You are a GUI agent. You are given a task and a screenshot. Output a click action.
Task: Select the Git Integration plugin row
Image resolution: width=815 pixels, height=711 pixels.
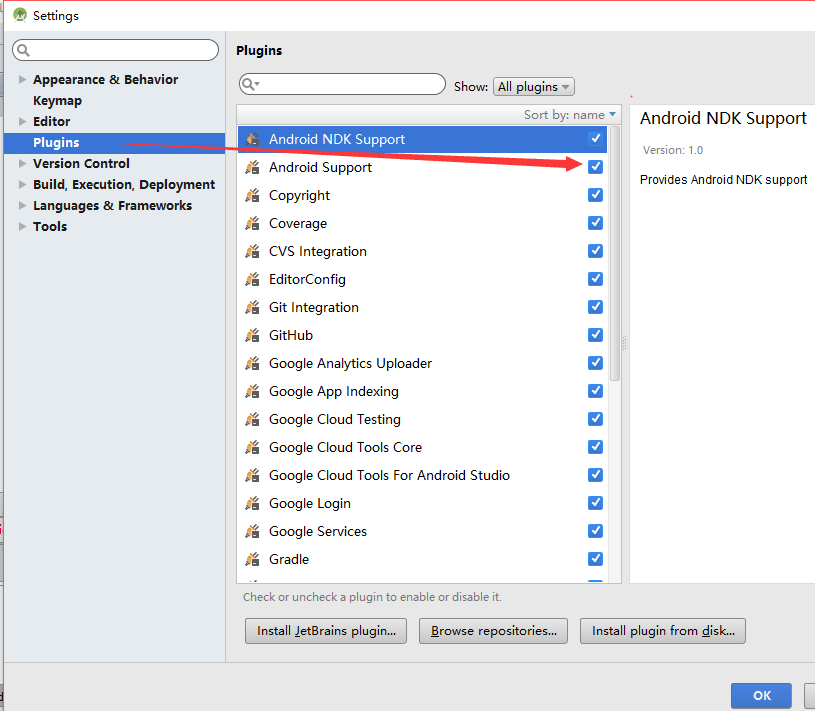click(x=422, y=308)
